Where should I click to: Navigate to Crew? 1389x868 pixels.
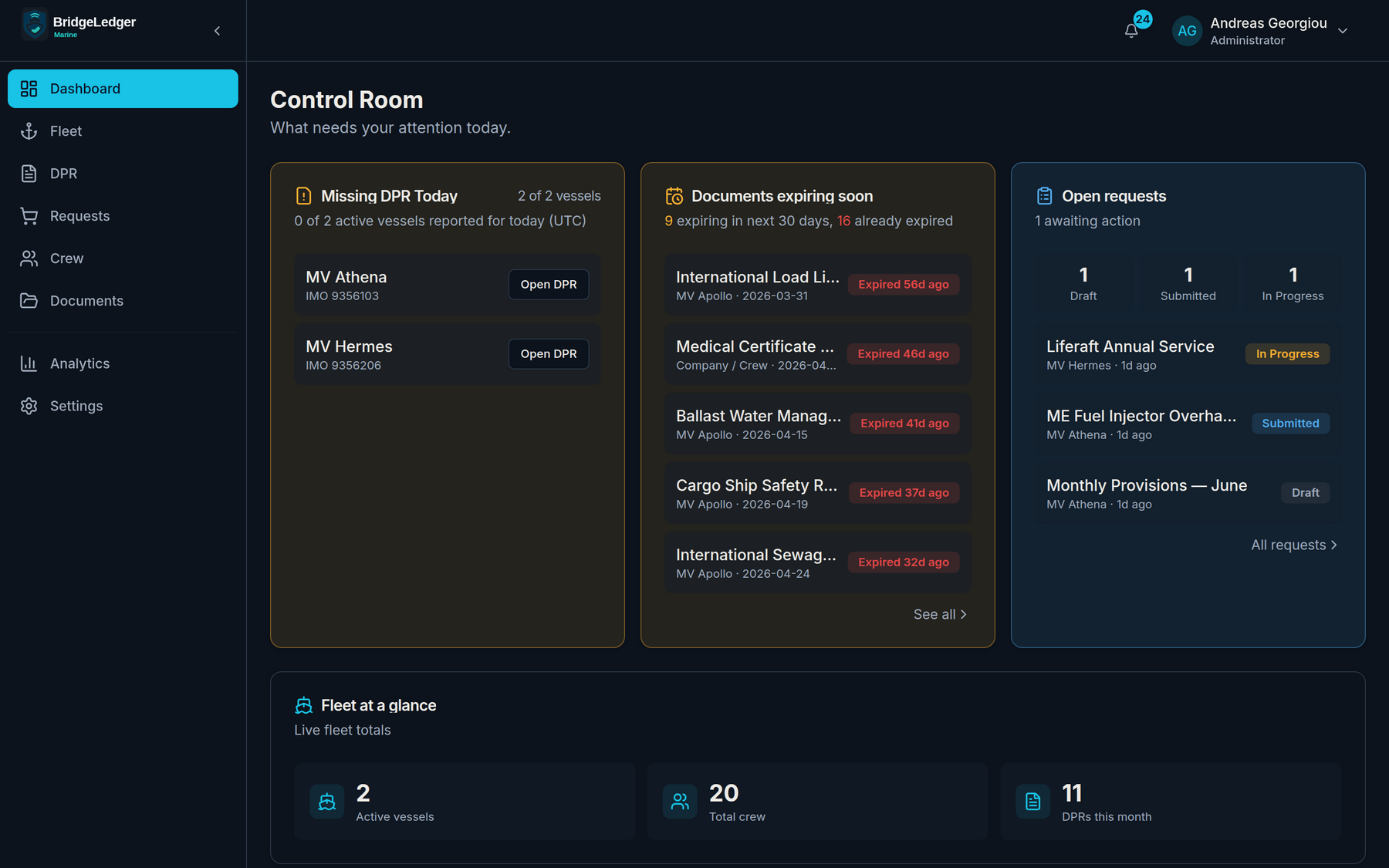tap(123, 258)
